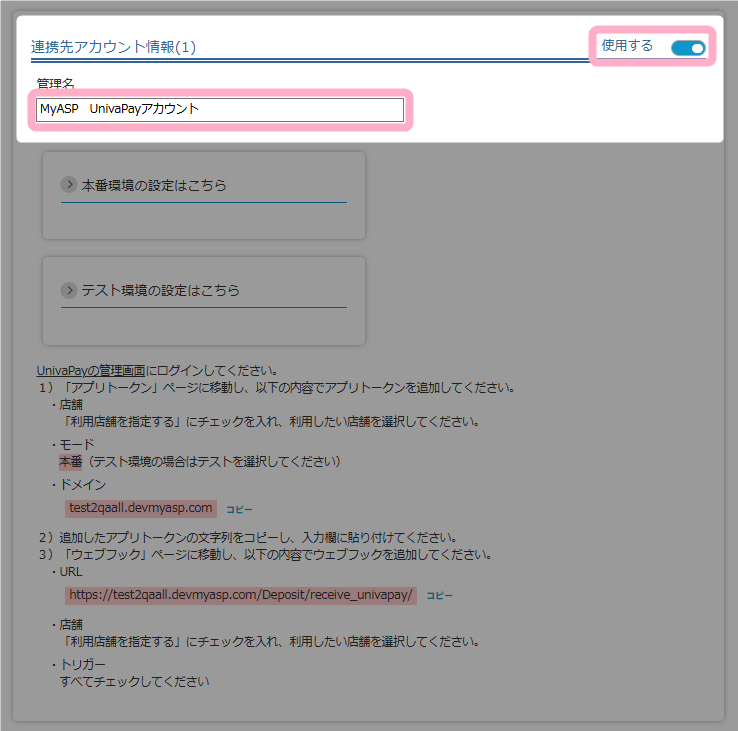Toggle the 使用する switch off
738x731 pixels.
[688, 48]
